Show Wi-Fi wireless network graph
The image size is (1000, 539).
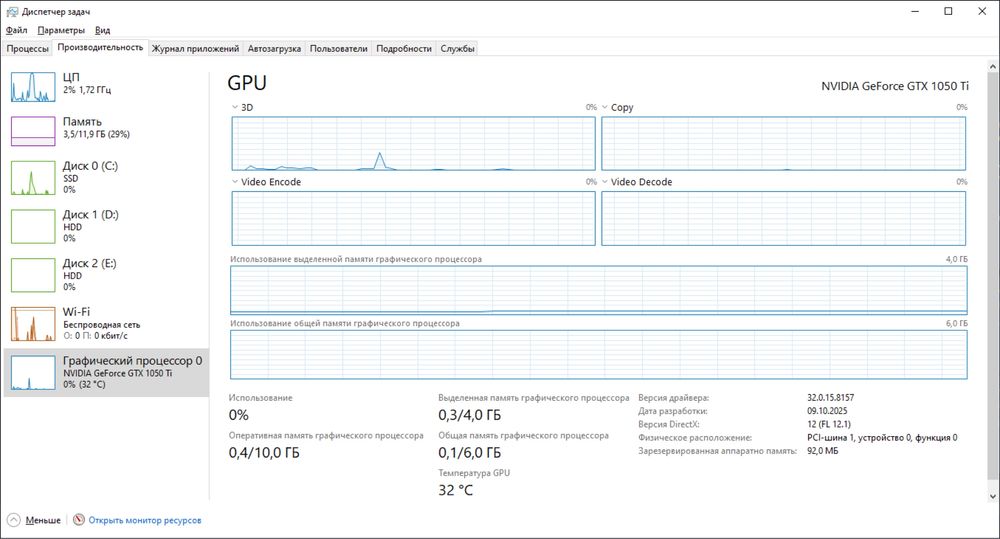(34, 323)
